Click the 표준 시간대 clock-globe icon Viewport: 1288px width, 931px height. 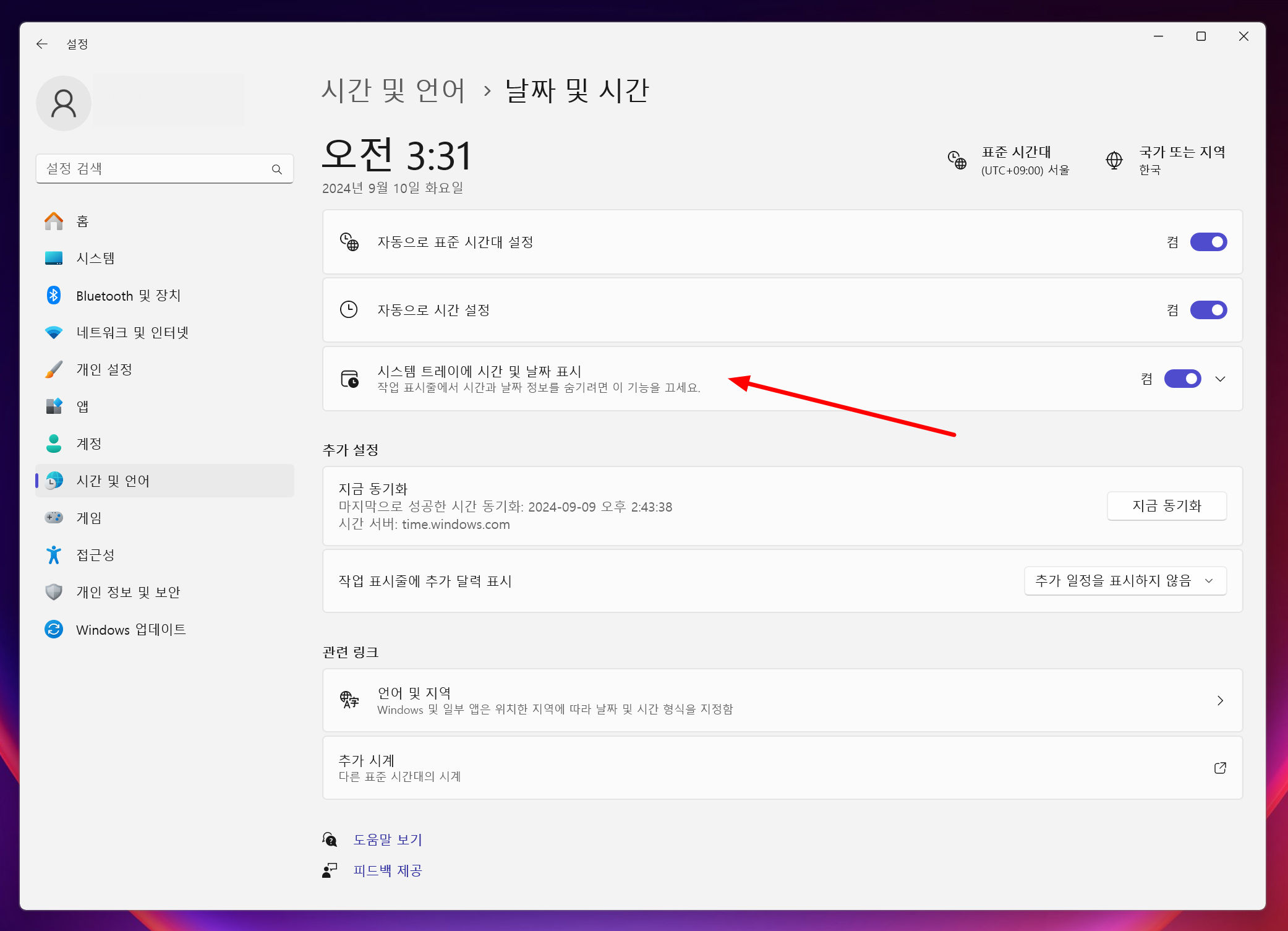pos(957,160)
